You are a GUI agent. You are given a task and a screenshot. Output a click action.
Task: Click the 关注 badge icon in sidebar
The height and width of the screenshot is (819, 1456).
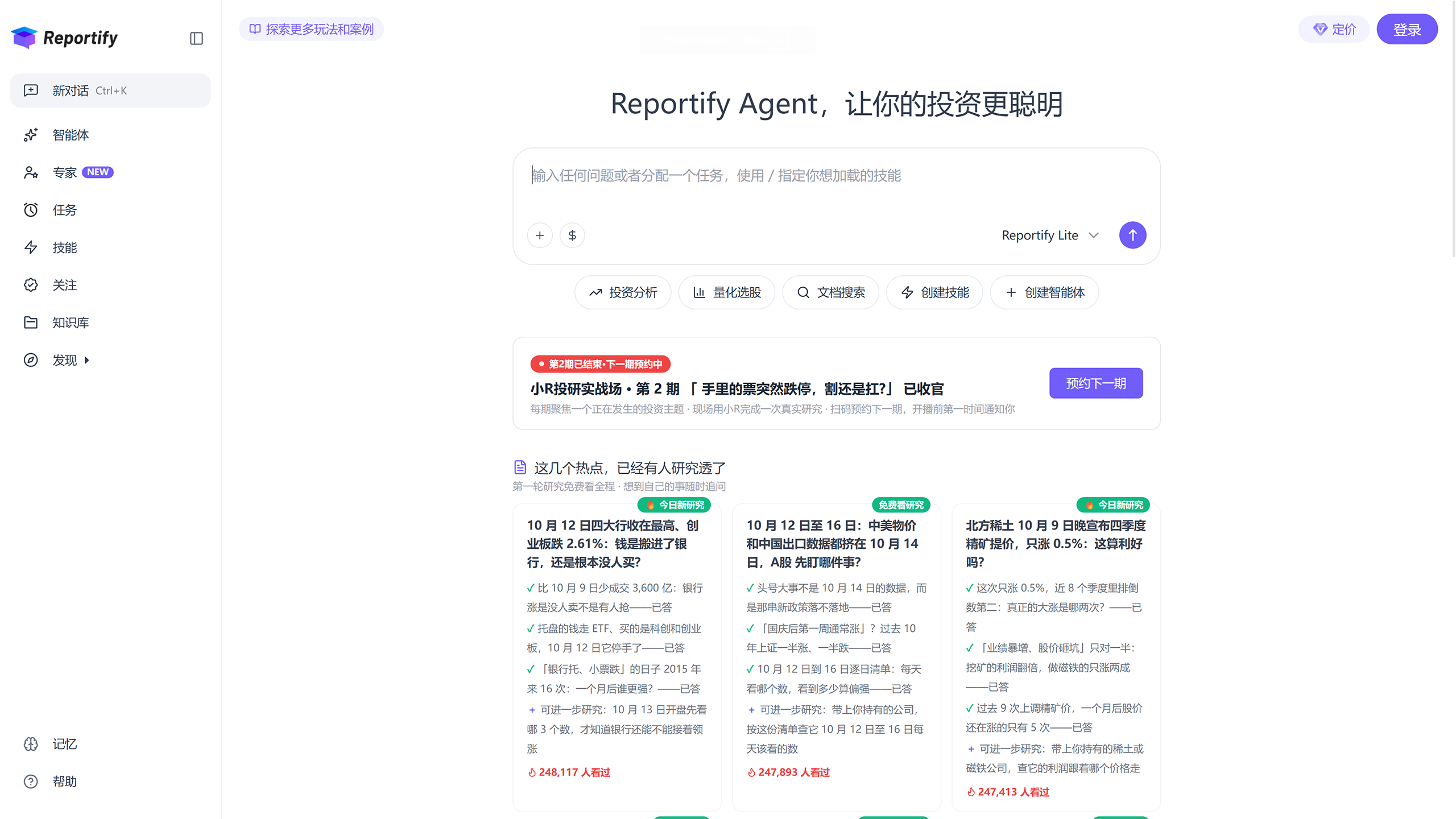click(x=31, y=285)
